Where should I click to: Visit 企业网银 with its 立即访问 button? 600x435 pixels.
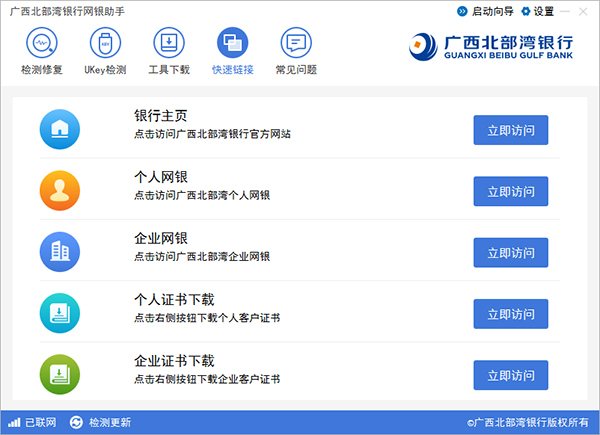pos(510,253)
